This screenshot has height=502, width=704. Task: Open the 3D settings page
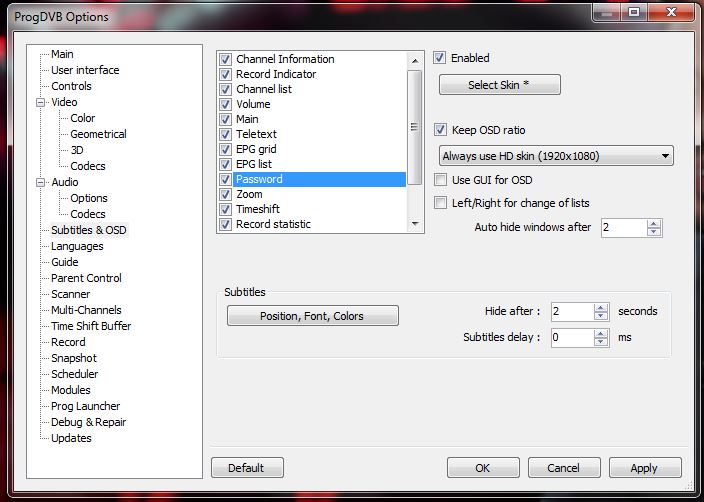coord(77,150)
